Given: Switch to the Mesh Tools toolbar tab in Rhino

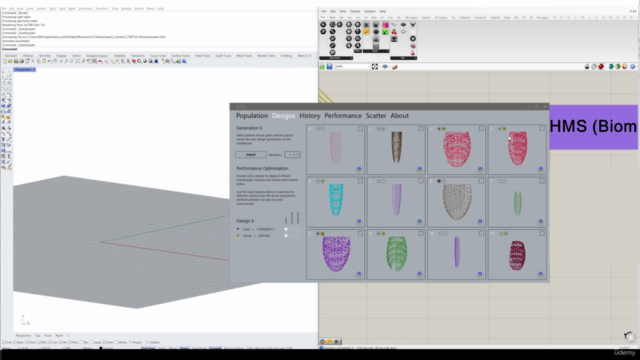Looking at the screenshot, I should 244,56.
